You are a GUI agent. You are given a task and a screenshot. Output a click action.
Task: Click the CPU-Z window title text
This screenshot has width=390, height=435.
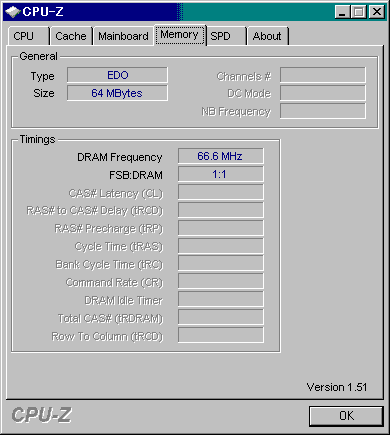pos(43,12)
